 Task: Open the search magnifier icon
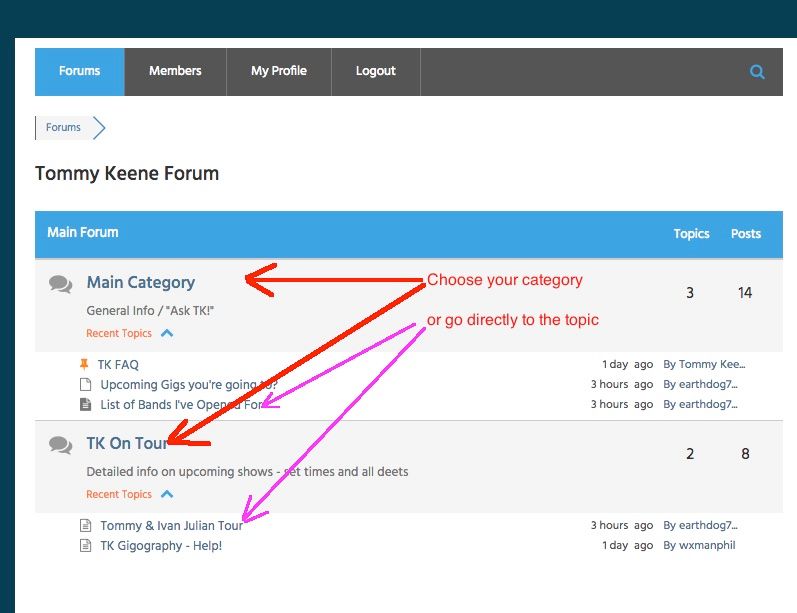[x=757, y=72]
